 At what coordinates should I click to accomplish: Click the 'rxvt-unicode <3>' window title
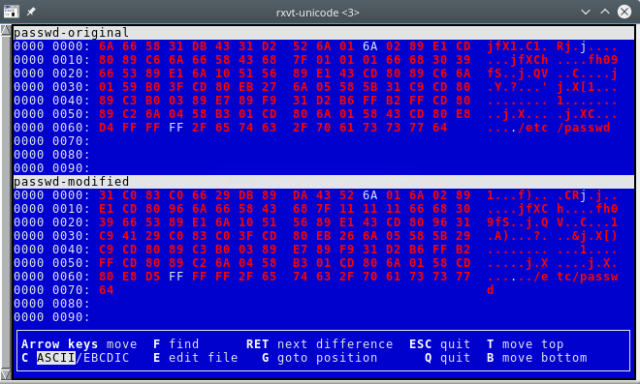click(x=318, y=13)
